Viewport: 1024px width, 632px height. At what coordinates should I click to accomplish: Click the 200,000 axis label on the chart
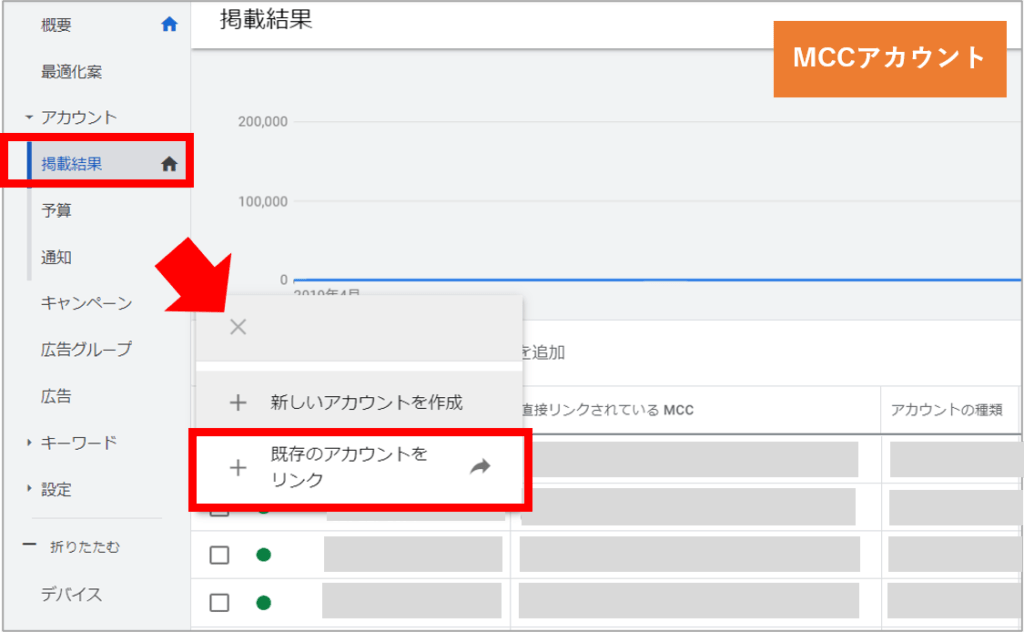pos(263,121)
